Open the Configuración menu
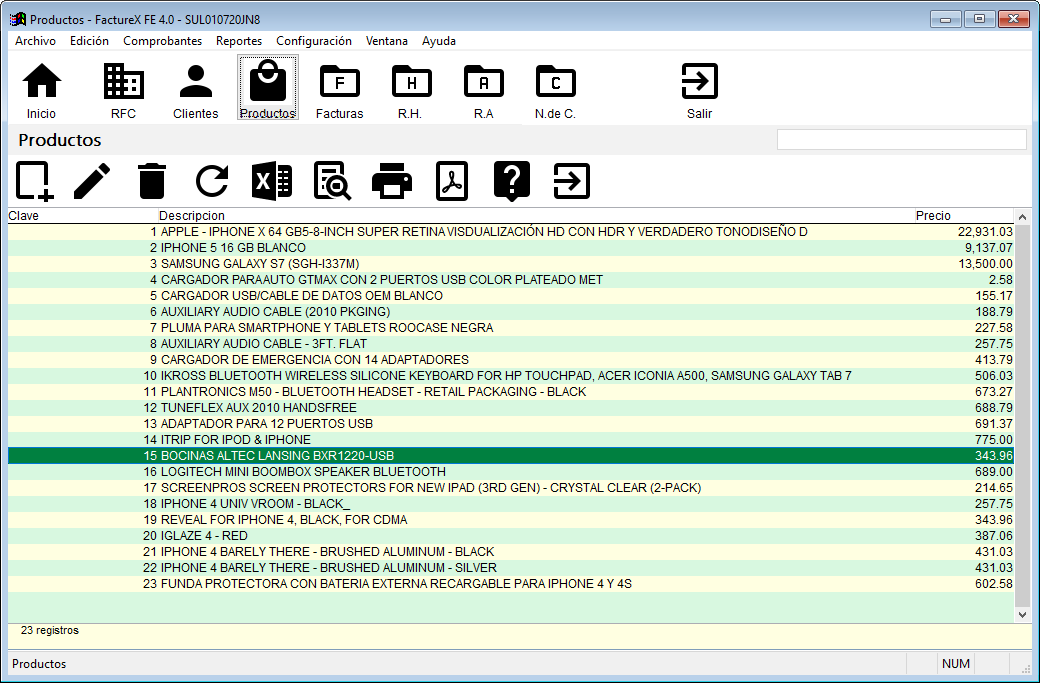This screenshot has height=683, width=1040. [314, 41]
